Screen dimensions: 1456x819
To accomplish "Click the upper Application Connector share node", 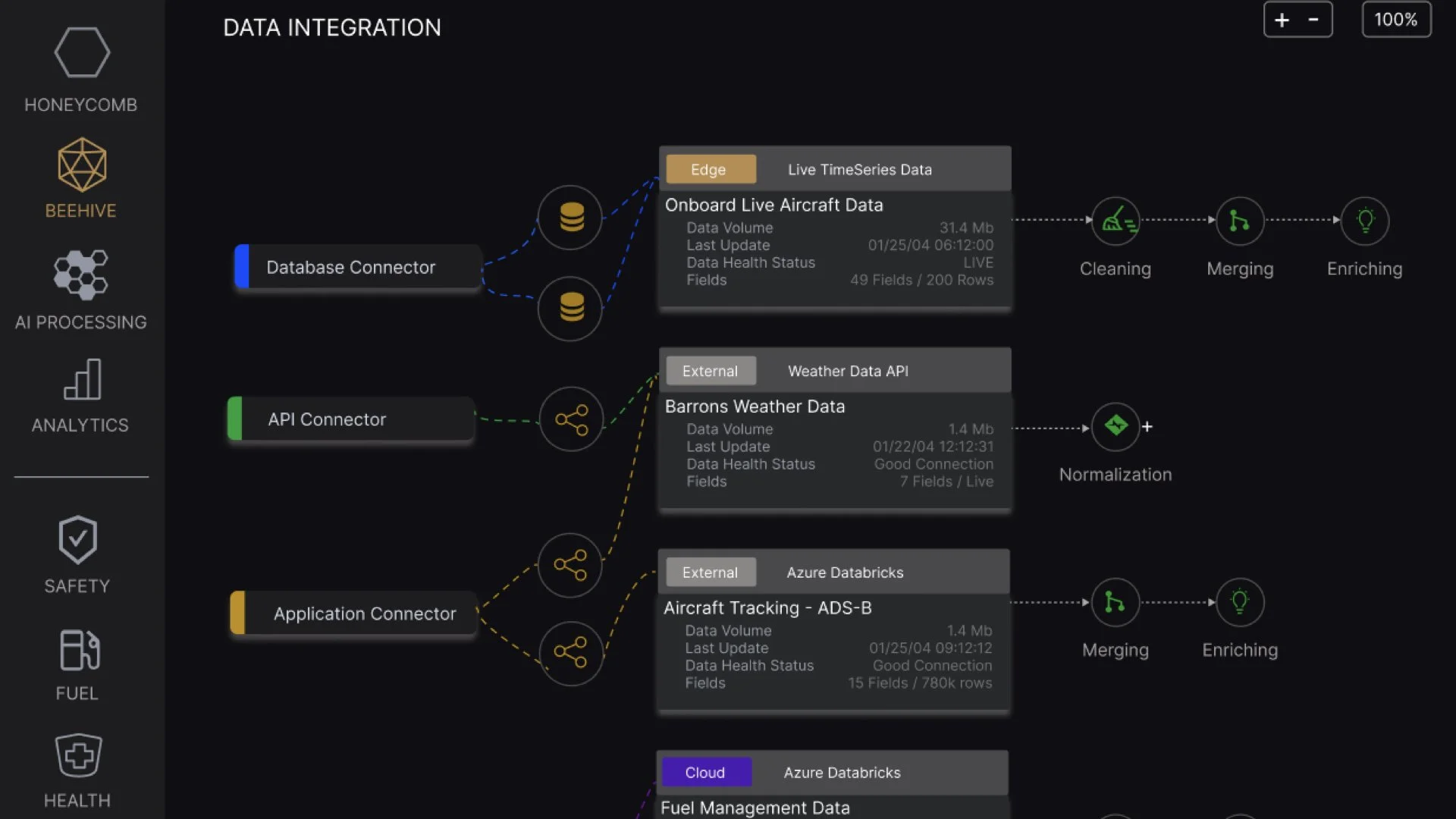I will pos(570,565).
